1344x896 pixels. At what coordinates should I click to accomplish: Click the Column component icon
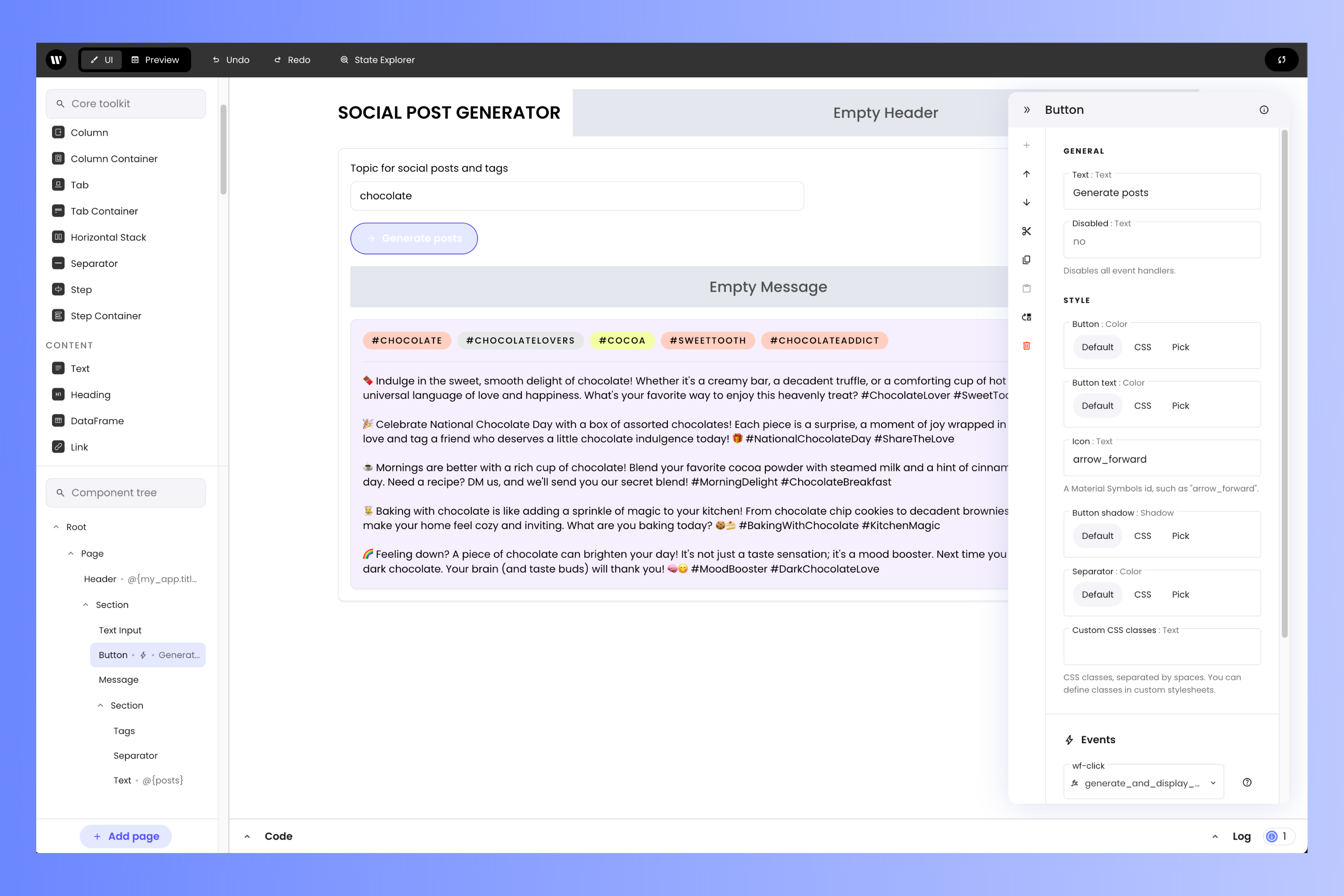[x=58, y=132]
